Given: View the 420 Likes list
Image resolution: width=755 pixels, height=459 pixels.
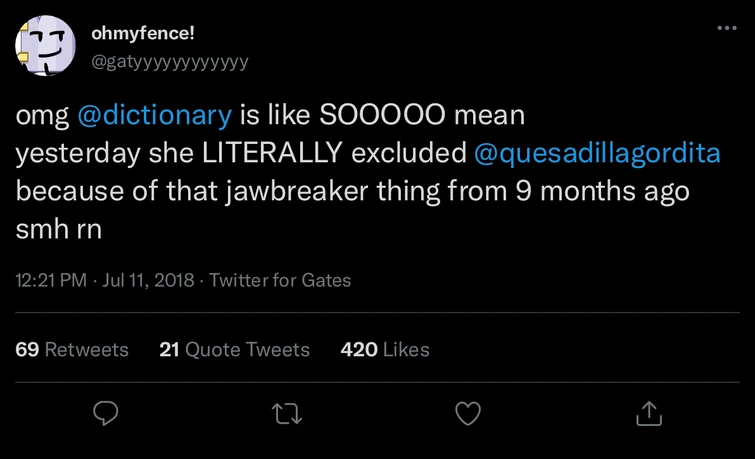Looking at the screenshot, I should pyautogui.click(x=385, y=349).
